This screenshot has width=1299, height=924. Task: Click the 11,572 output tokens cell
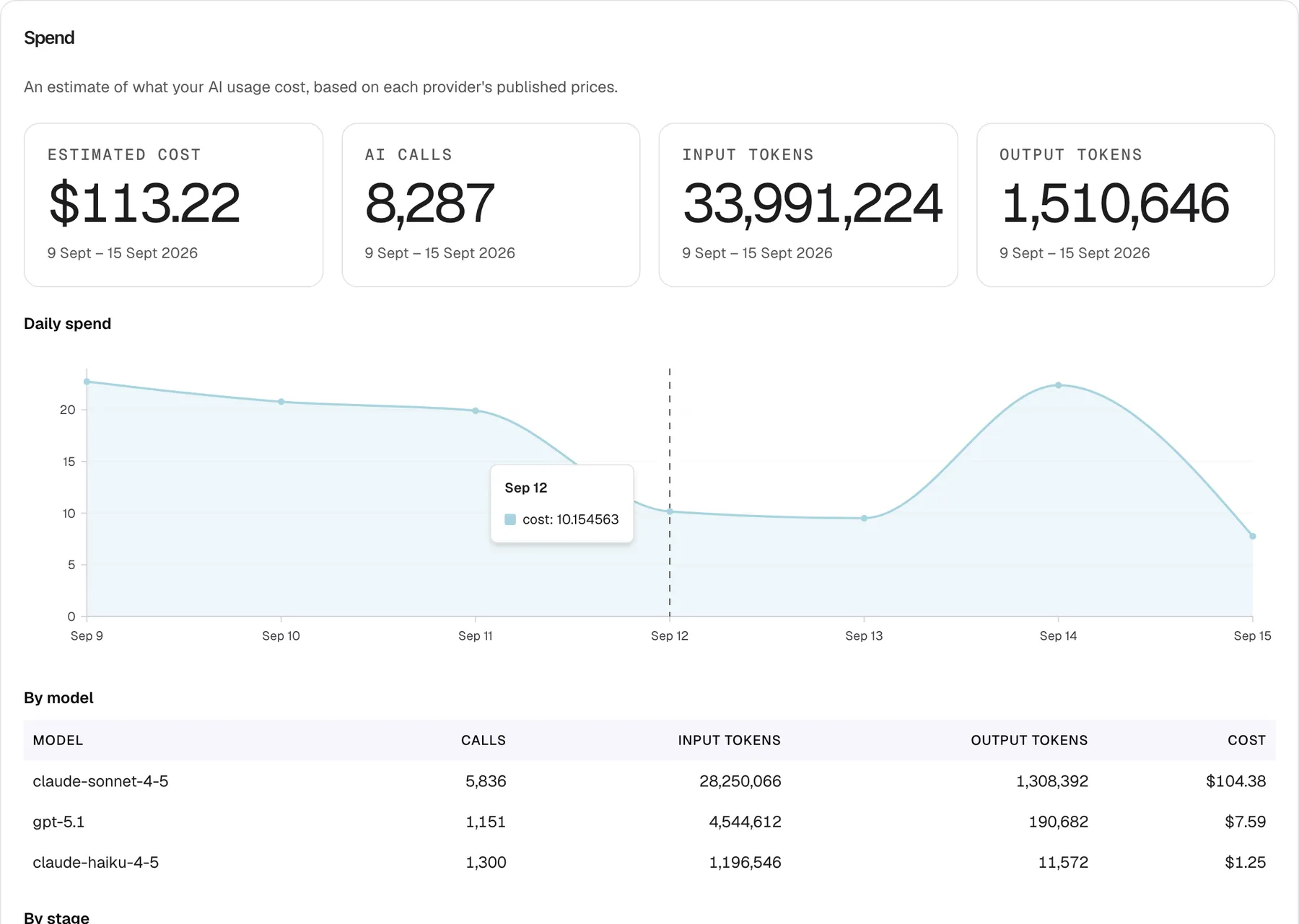coord(1062,862)
